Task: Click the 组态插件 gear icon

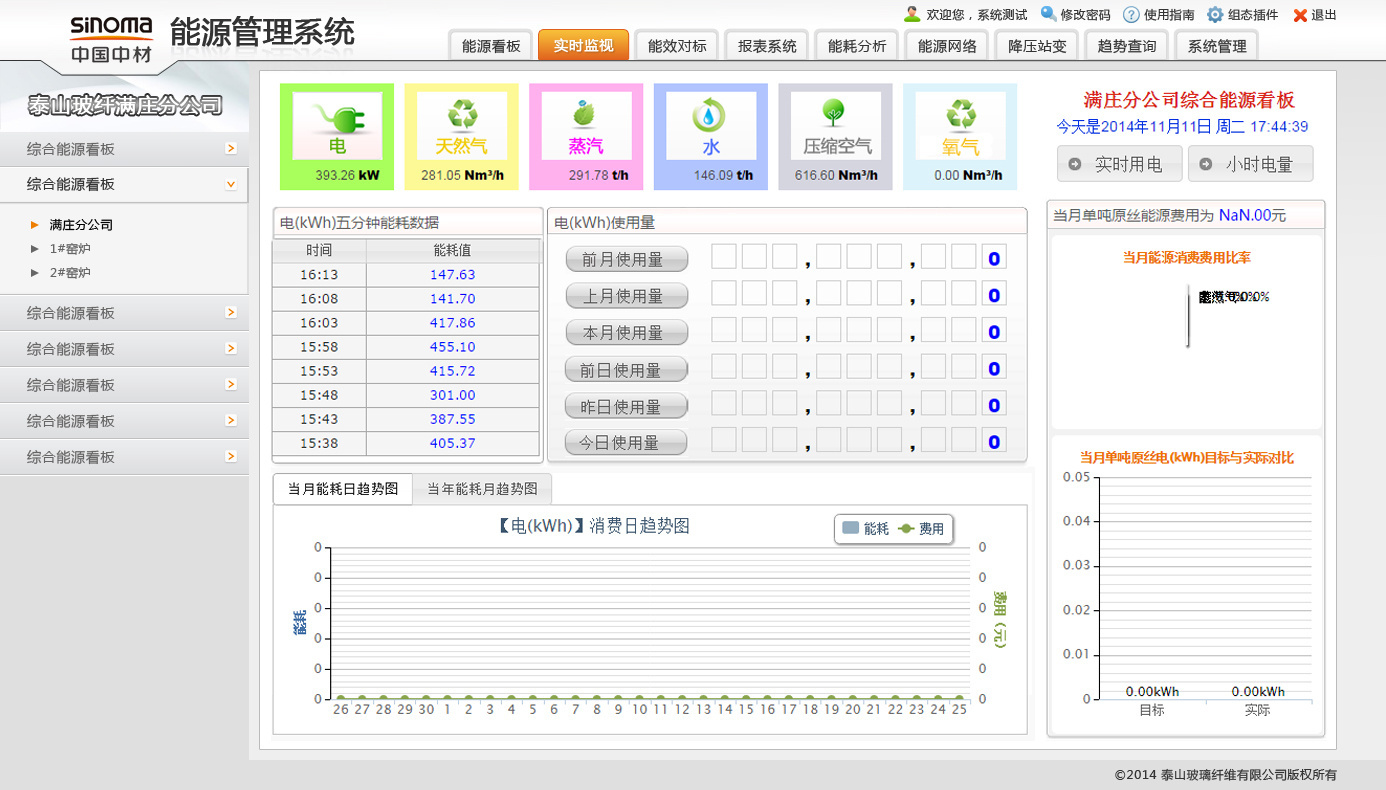Action: 1215,15
